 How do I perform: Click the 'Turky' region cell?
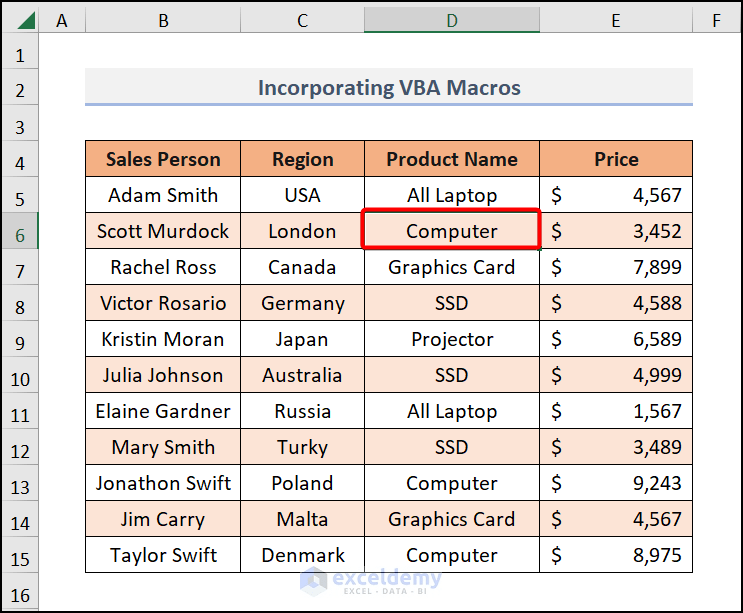point(302,447)
